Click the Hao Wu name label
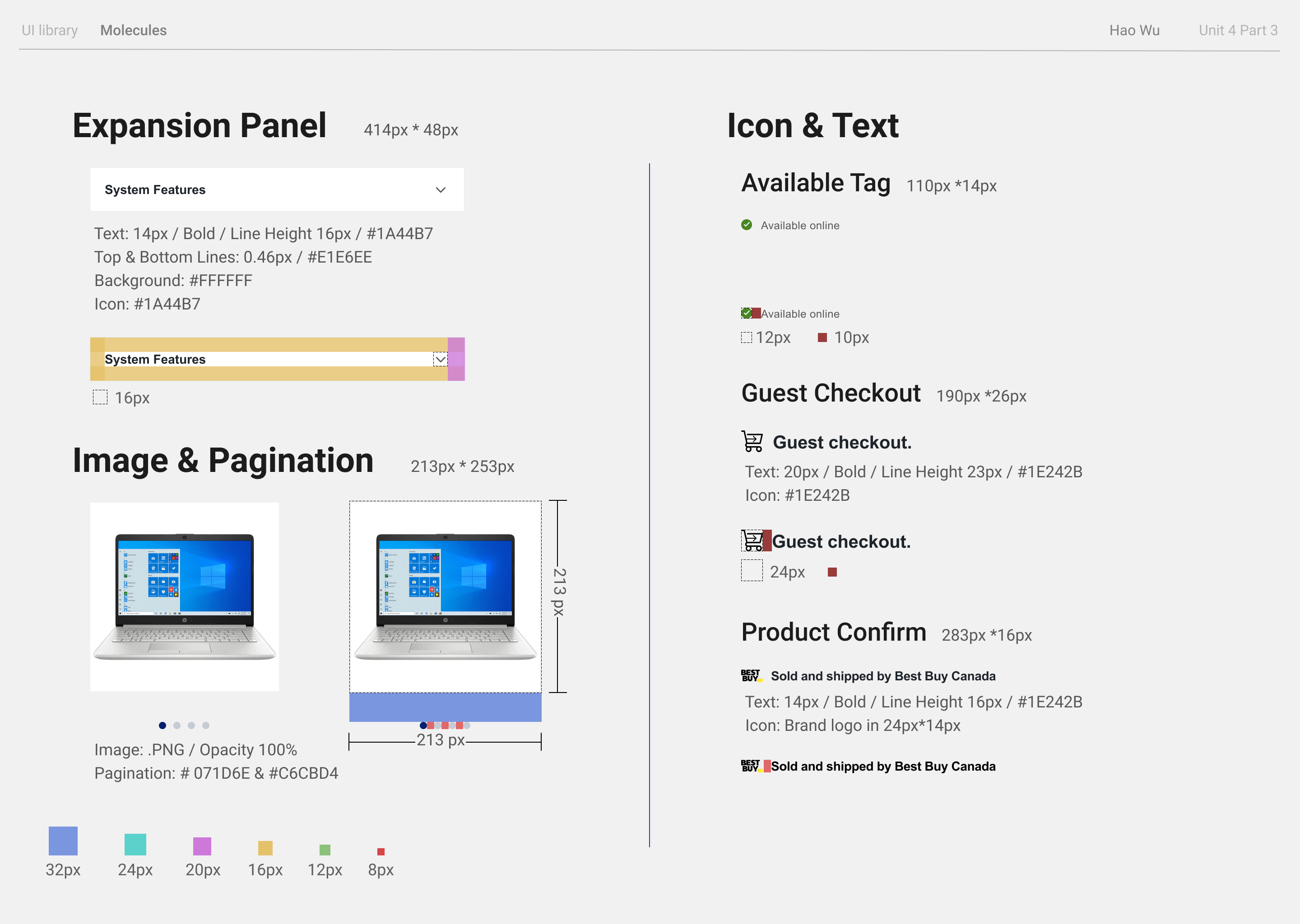The image size is (1300, 924). 1134,30
